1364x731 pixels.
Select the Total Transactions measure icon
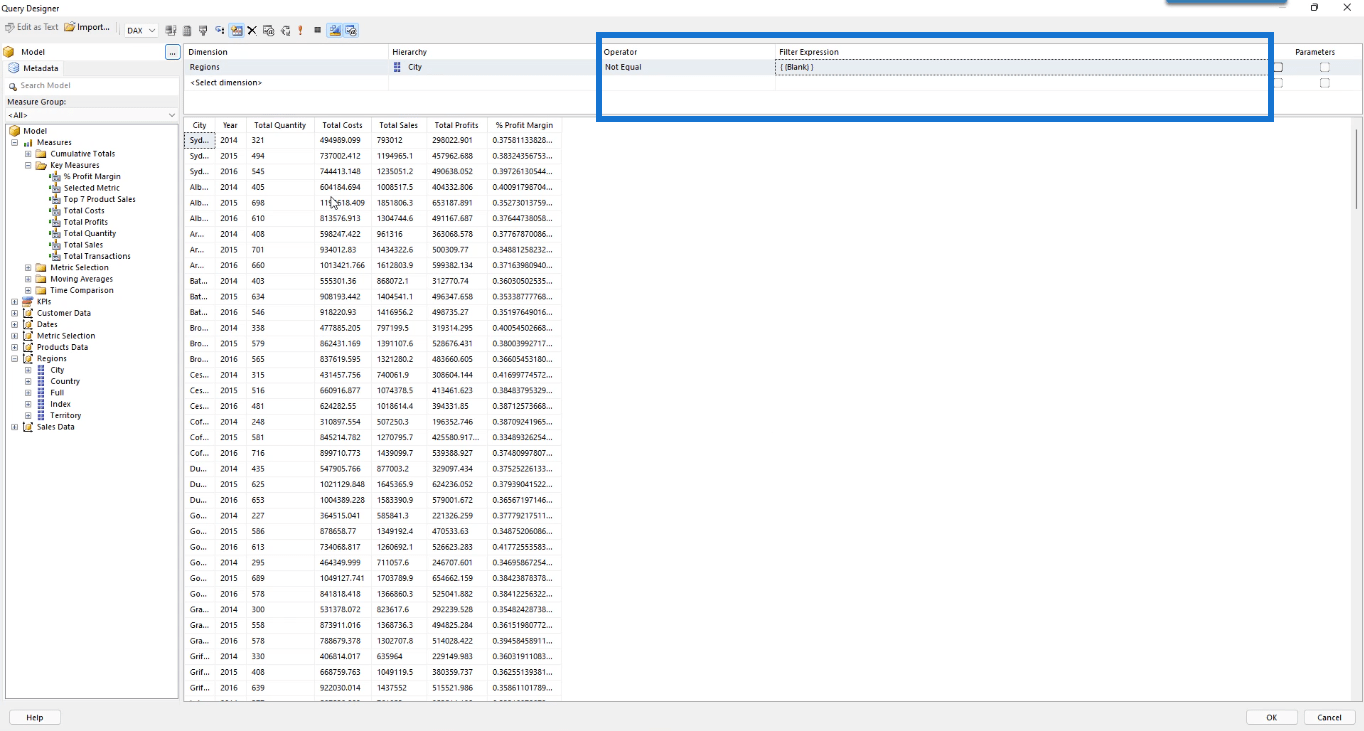coord(55,256)
